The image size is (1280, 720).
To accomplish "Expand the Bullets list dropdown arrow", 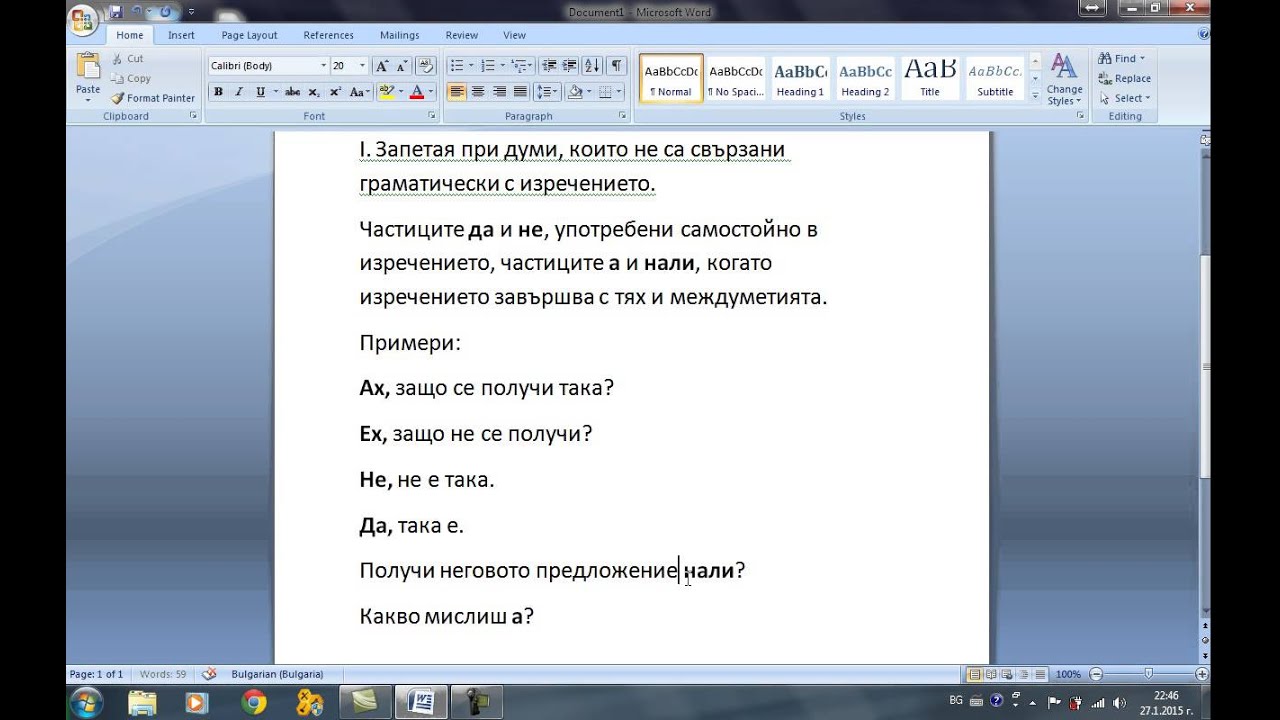I will (x=472, y=66).
